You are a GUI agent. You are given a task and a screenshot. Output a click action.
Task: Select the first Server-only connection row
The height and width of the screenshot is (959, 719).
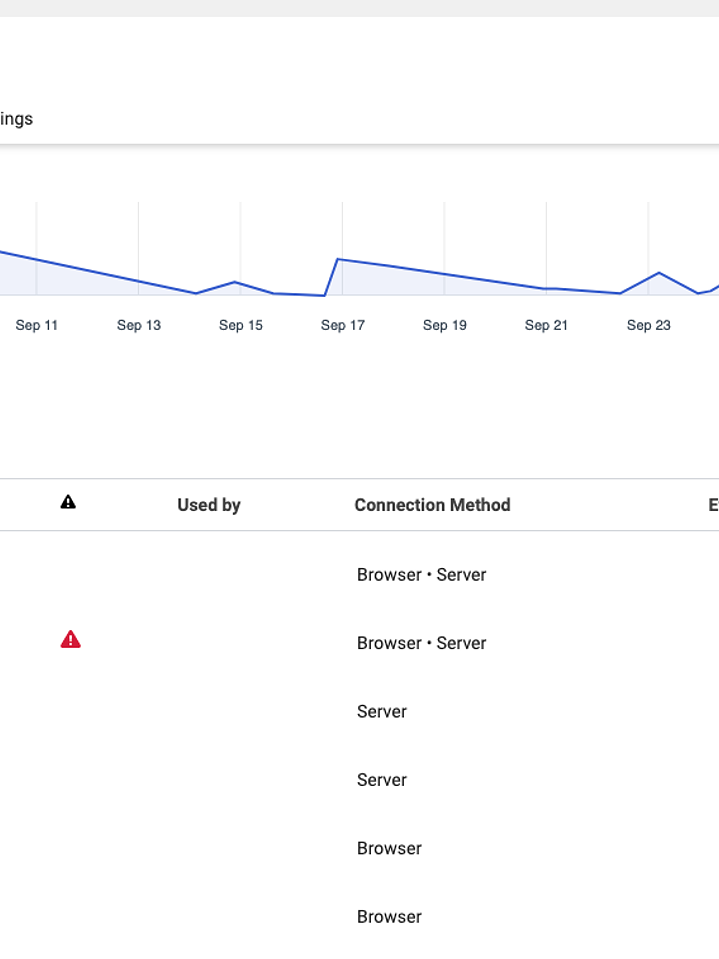[381, 712]
